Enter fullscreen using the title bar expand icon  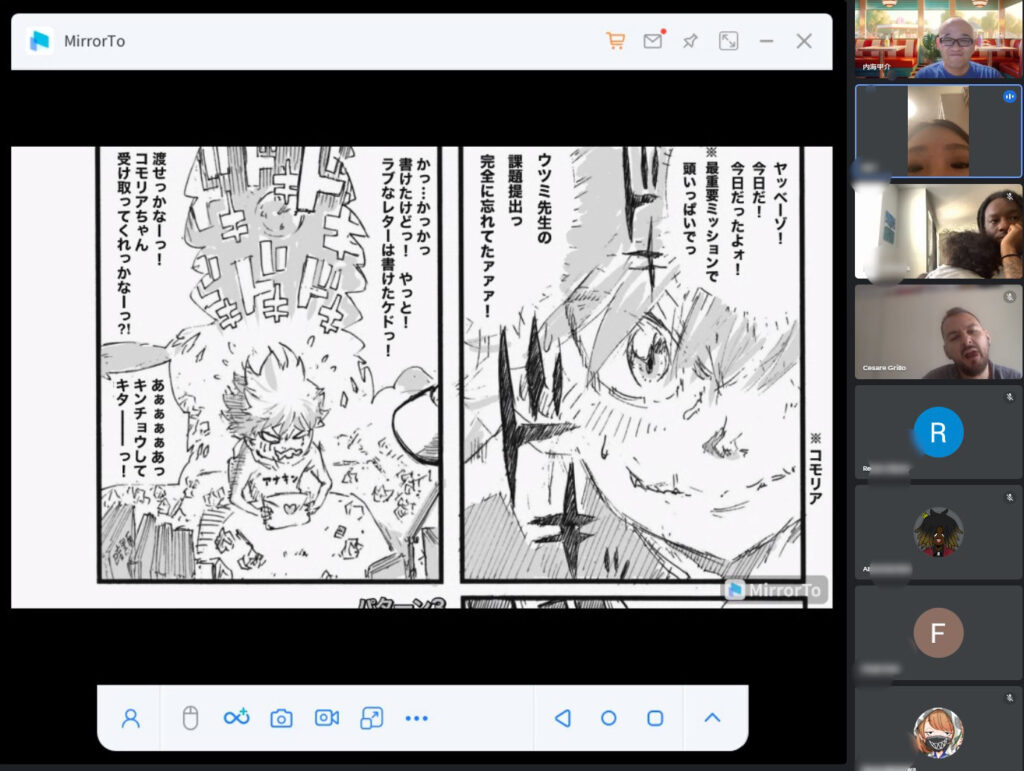(728, 41)
